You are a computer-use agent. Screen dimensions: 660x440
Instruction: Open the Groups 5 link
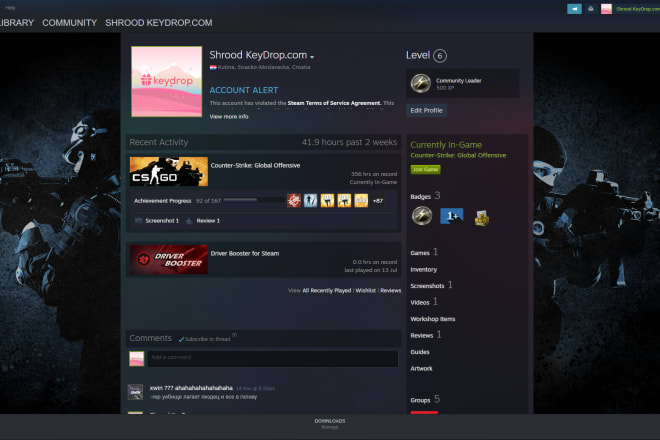pyautogui.click(x=425, y=399)
